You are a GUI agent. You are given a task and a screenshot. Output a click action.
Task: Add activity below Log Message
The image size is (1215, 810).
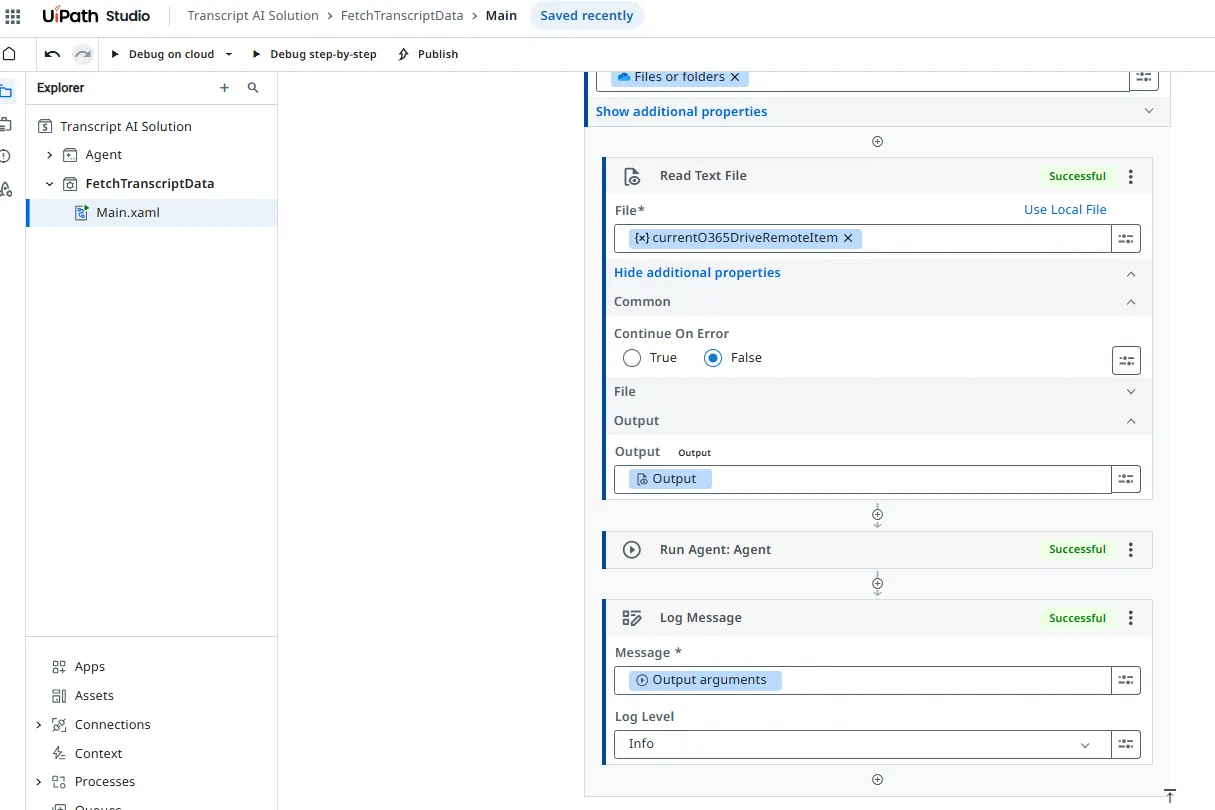[877, 780]
